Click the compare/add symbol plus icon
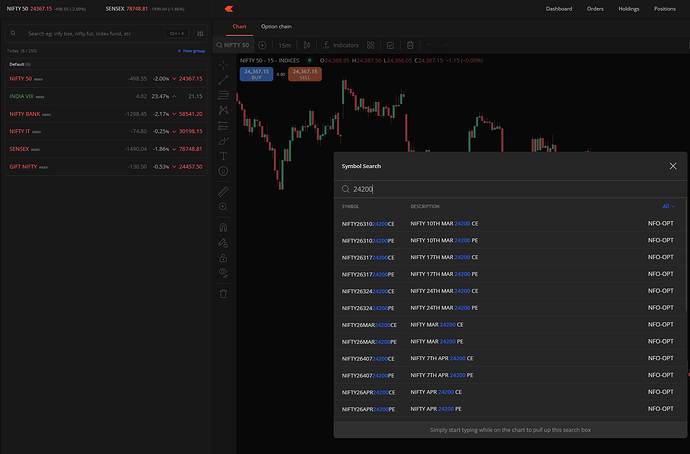690x454 pixels. tap(262, 45)
